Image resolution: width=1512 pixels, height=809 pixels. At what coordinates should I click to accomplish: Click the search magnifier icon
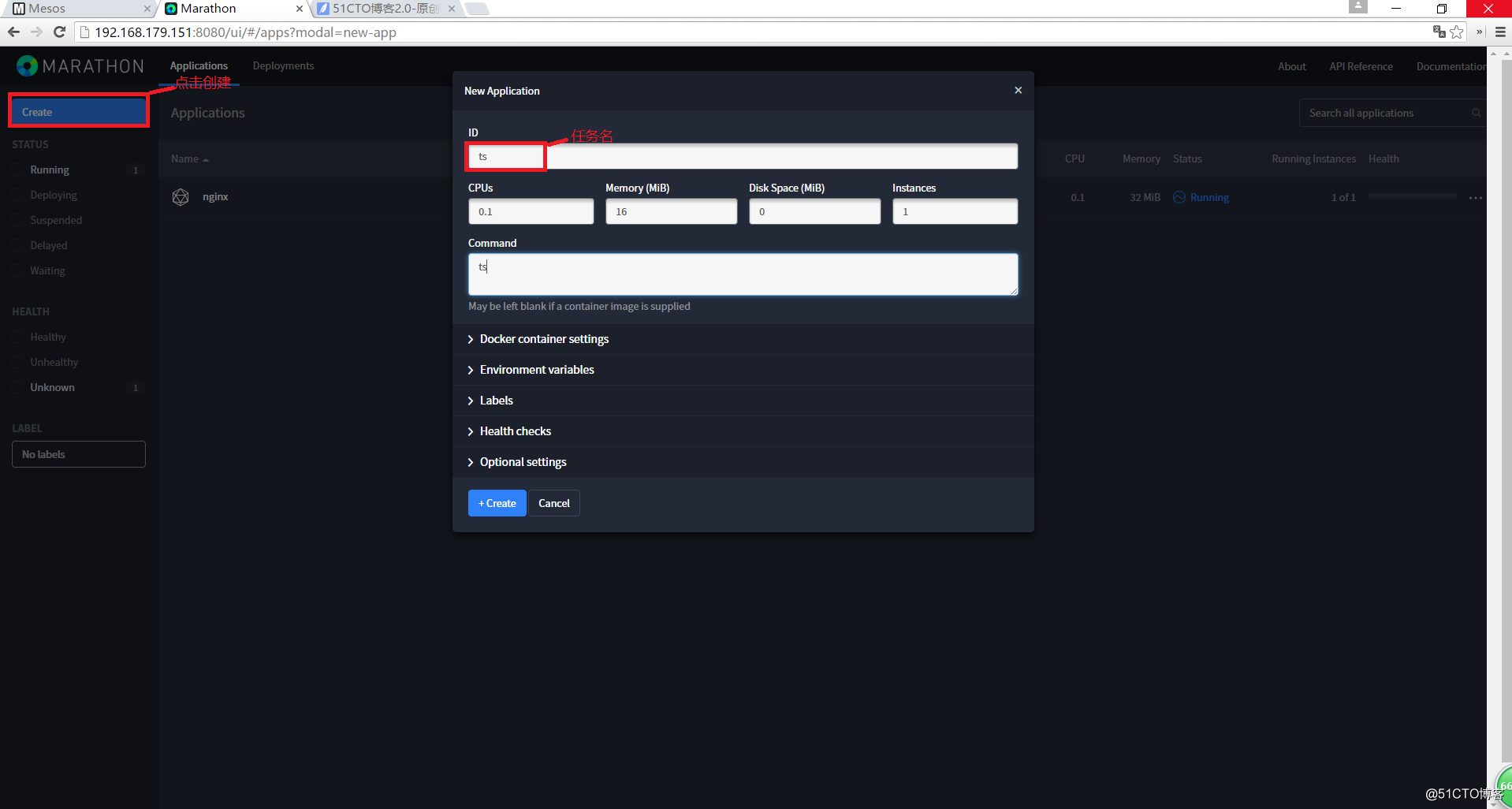pos(1476,114)
